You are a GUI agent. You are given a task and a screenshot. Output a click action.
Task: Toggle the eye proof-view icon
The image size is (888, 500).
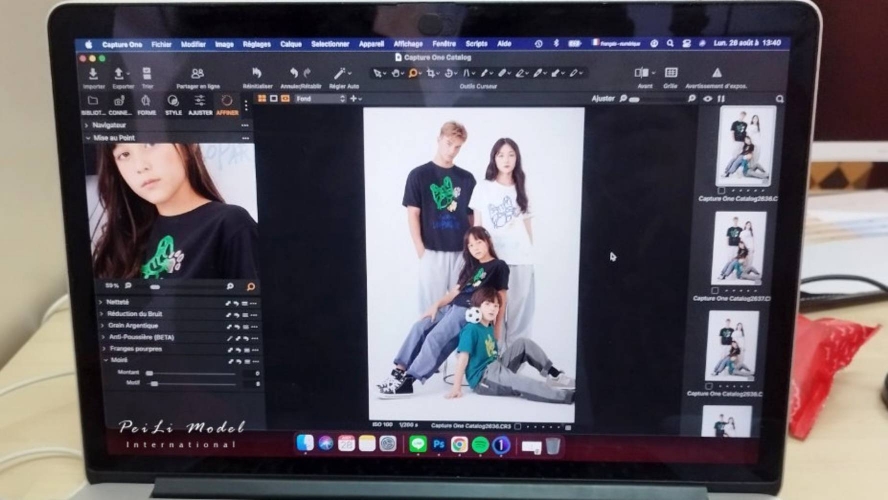pos(708,99)
